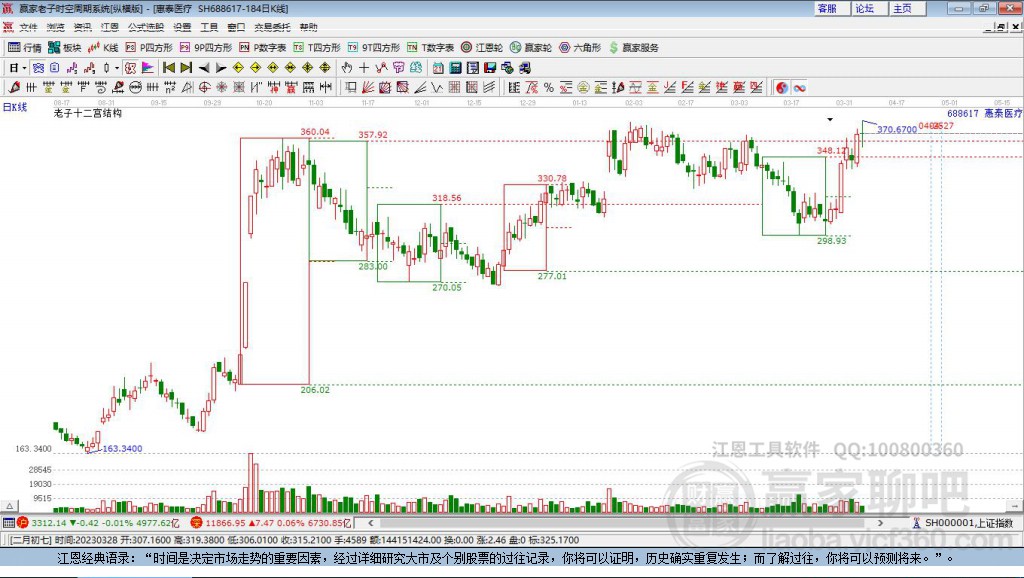
Task: Click the 206.02 low price label
Action: (315, 390)
